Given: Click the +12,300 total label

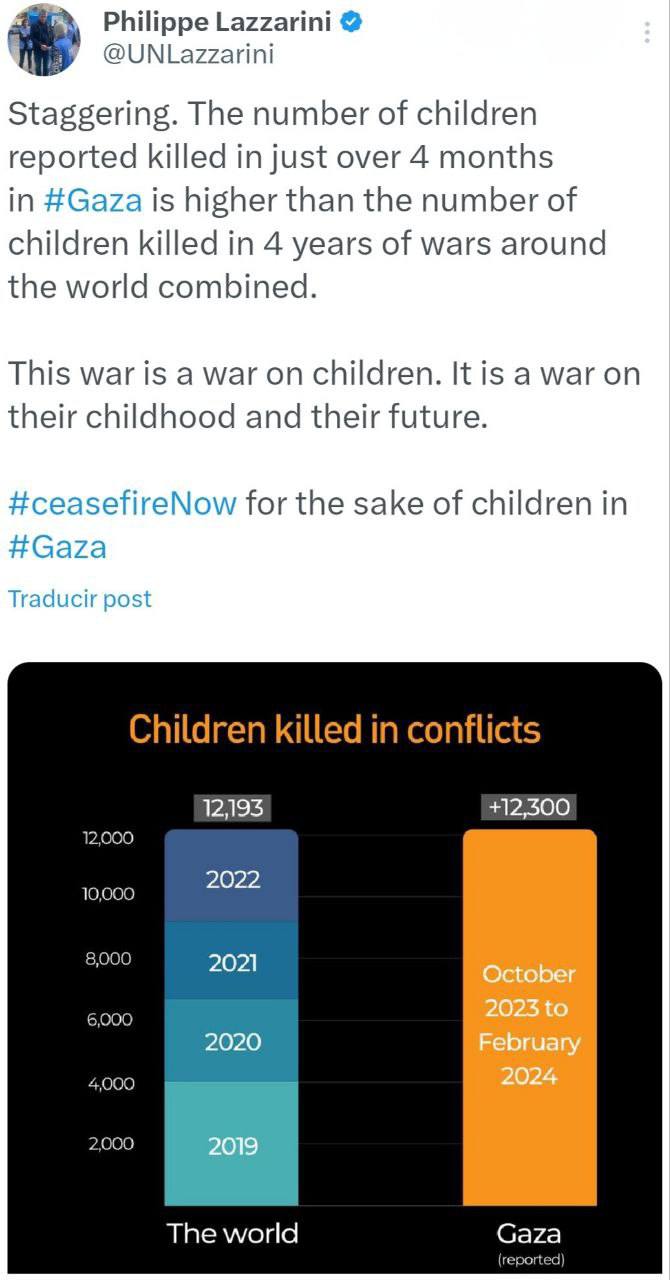Looking at the screenshot, I should [x=530, y=808].
